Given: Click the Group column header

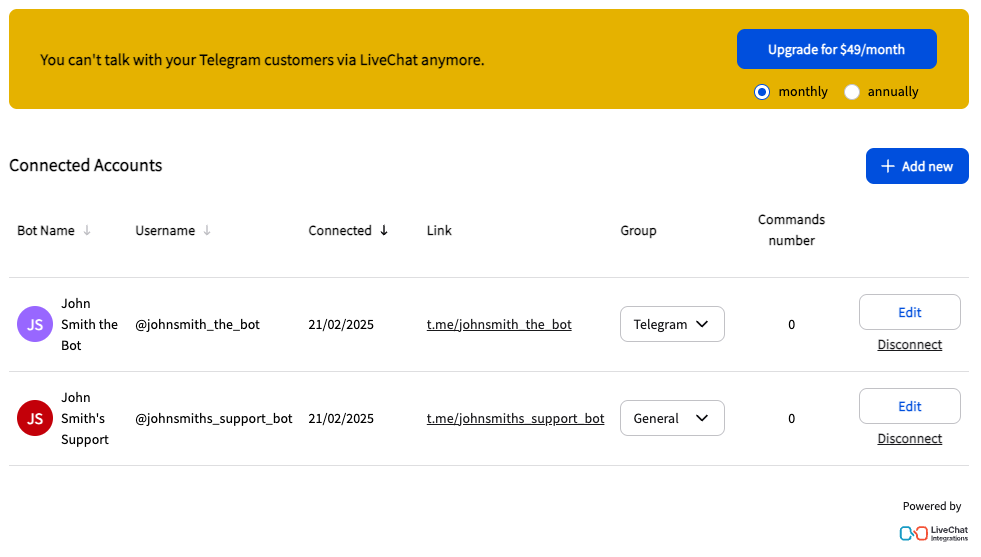Looking at the screenshot, I should [638, 230].
